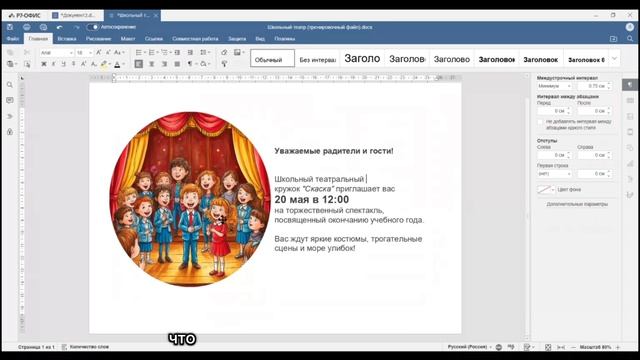Apply Subscript formatting
This screenshot has height=360, width=640.
tap(93, 64)
